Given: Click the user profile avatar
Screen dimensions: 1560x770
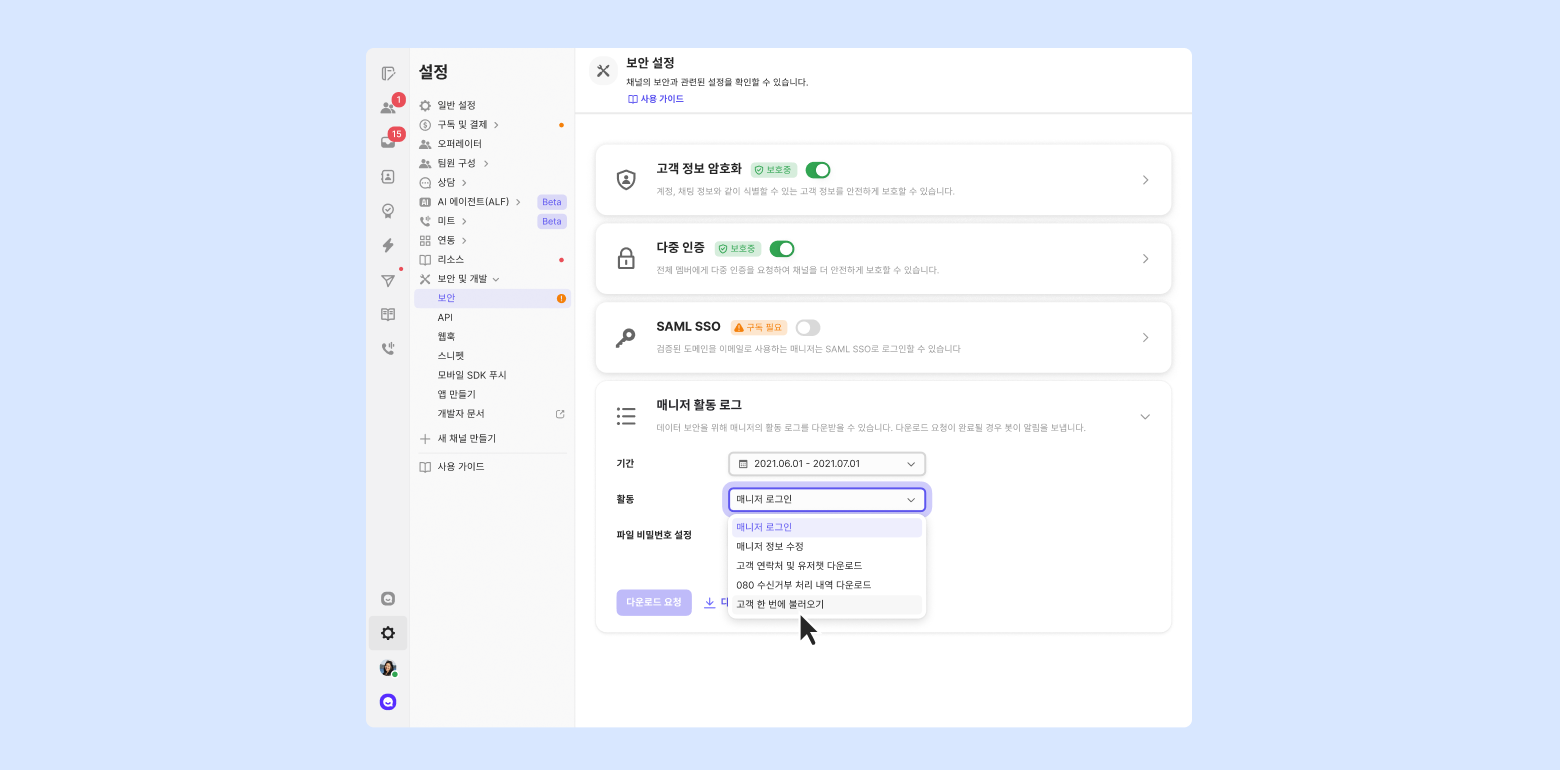Looking at the screenshot, I should point(388,667).
